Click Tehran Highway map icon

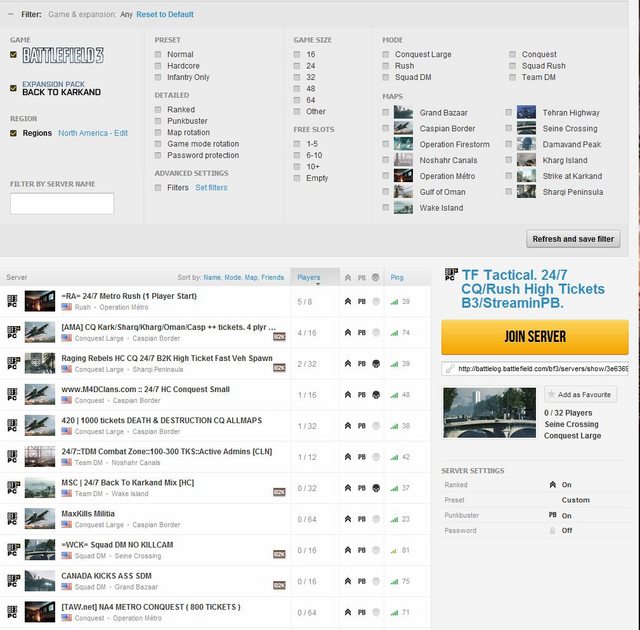click(x=527, y=112)
